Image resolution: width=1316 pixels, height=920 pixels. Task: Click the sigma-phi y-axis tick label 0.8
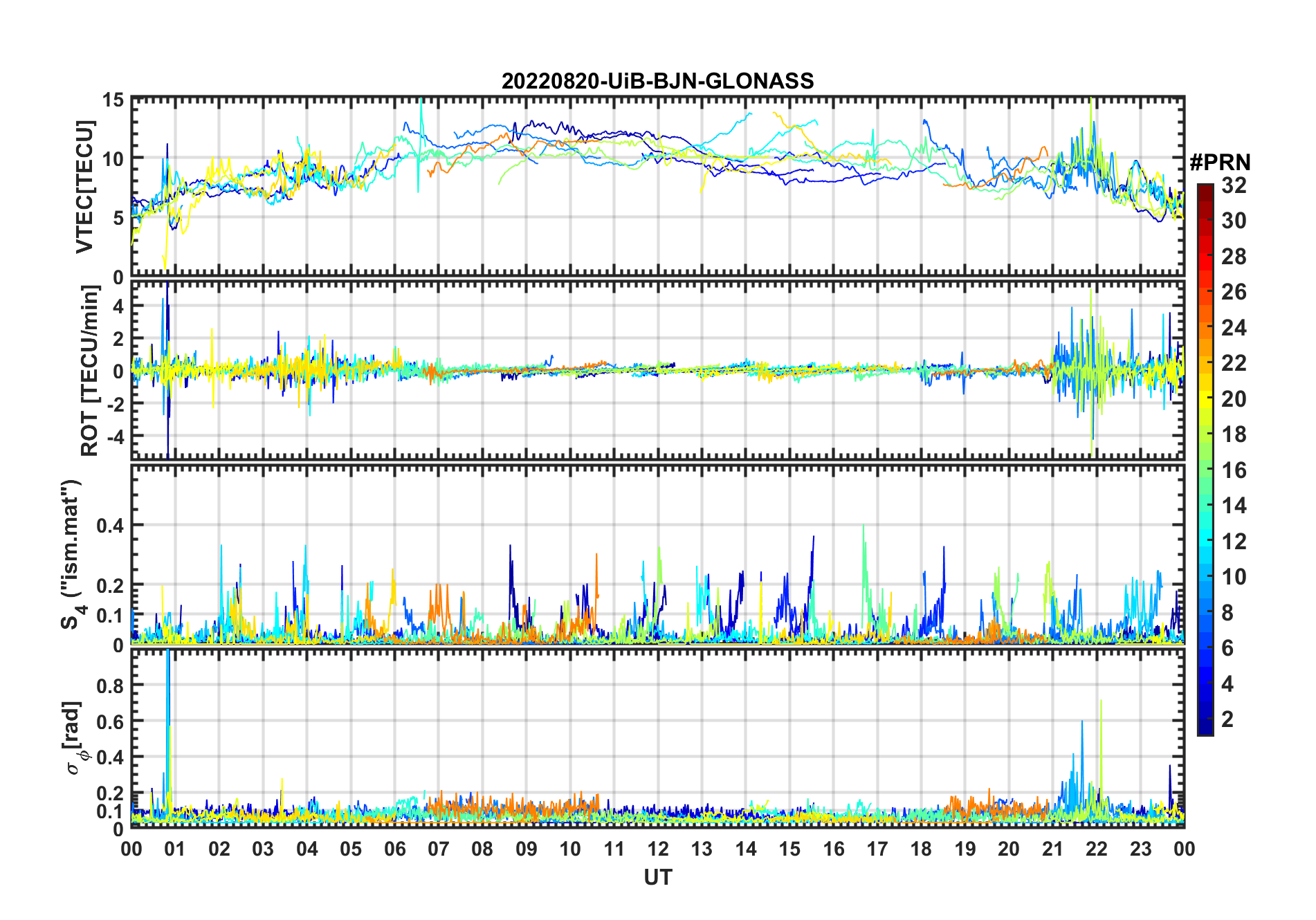pos(111,686)
